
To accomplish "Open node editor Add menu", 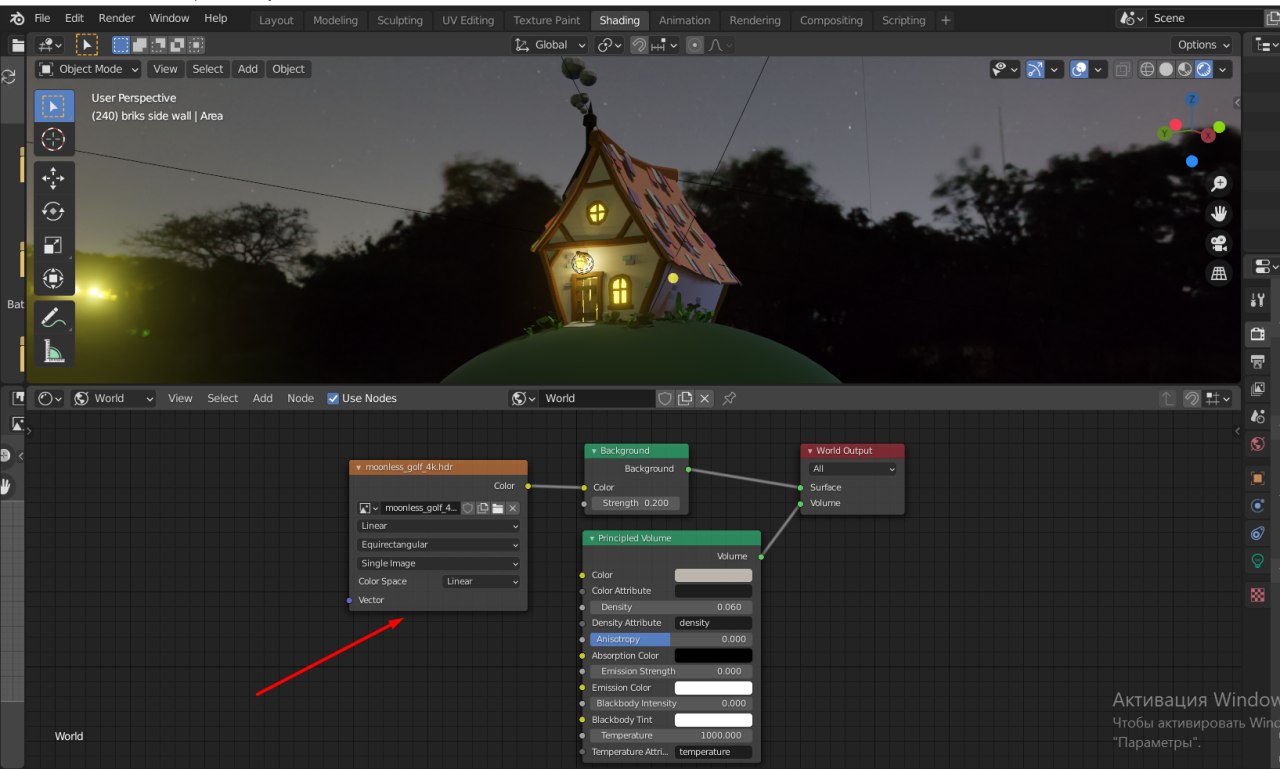I will click(x=263, y=398).
